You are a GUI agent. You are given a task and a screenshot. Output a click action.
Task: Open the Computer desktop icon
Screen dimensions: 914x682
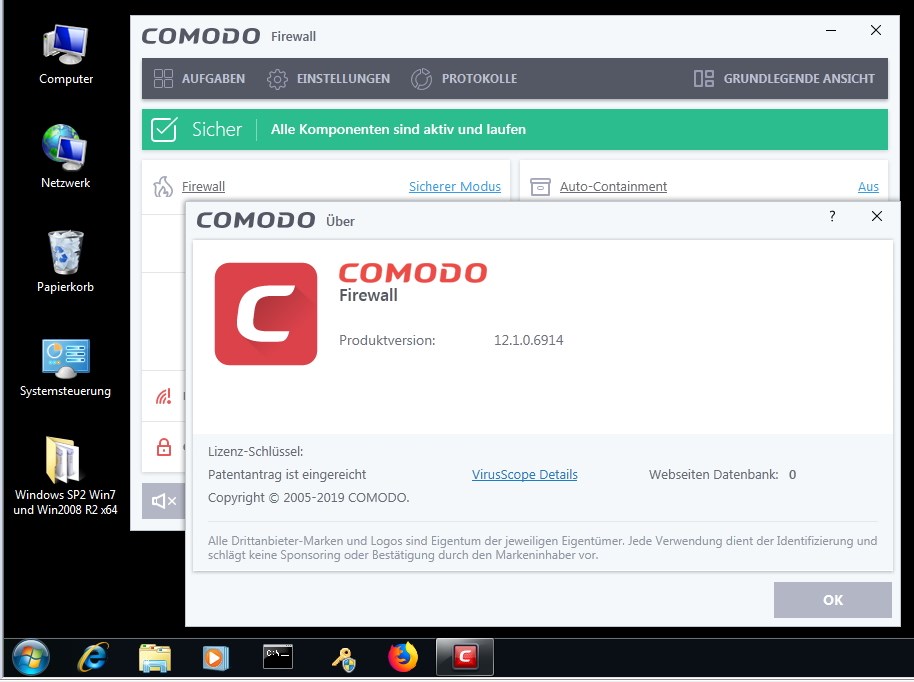66,55
